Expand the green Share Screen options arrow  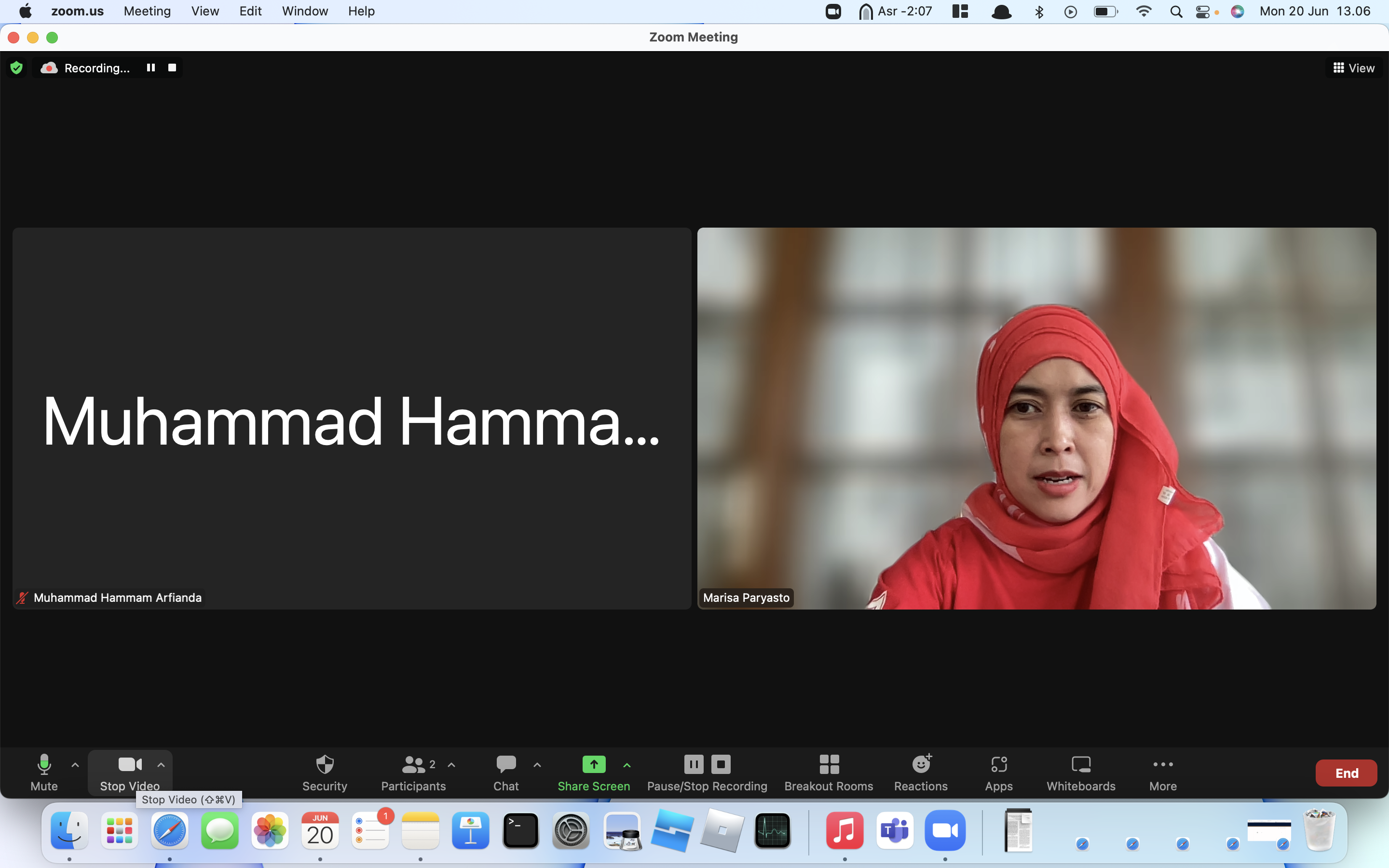point(627,765)
